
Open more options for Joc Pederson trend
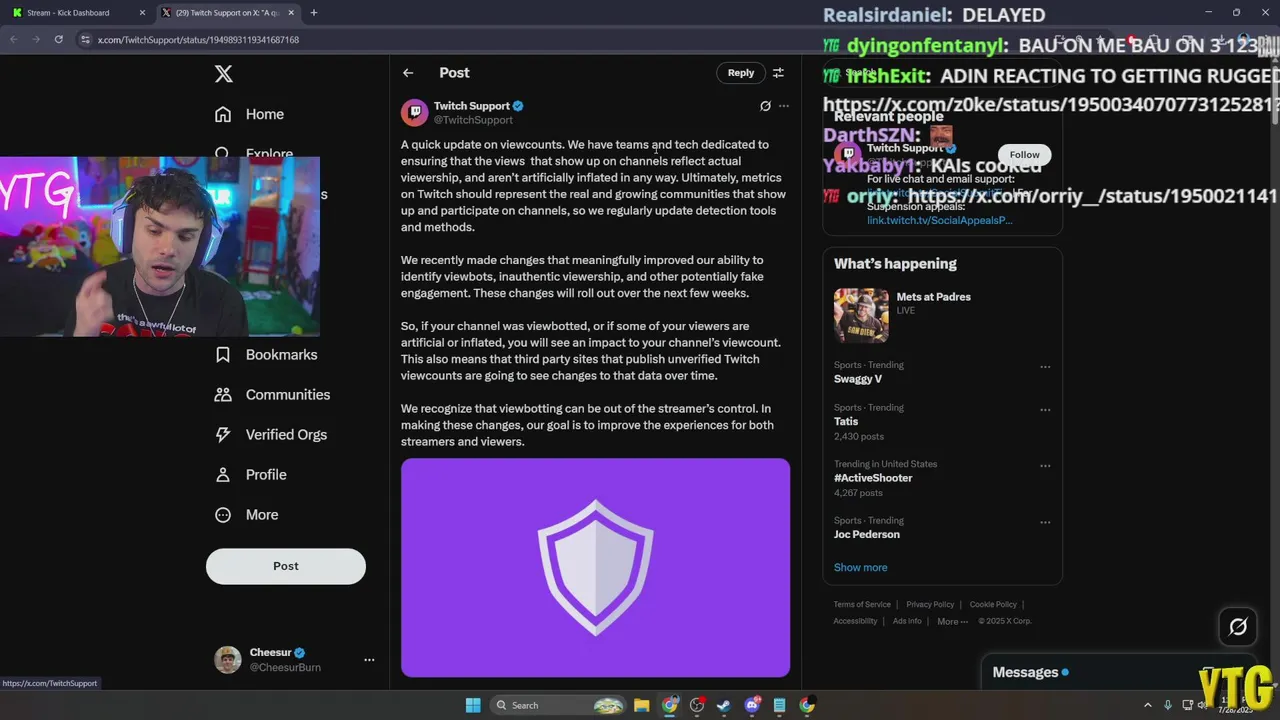[x=1045, y=522]
